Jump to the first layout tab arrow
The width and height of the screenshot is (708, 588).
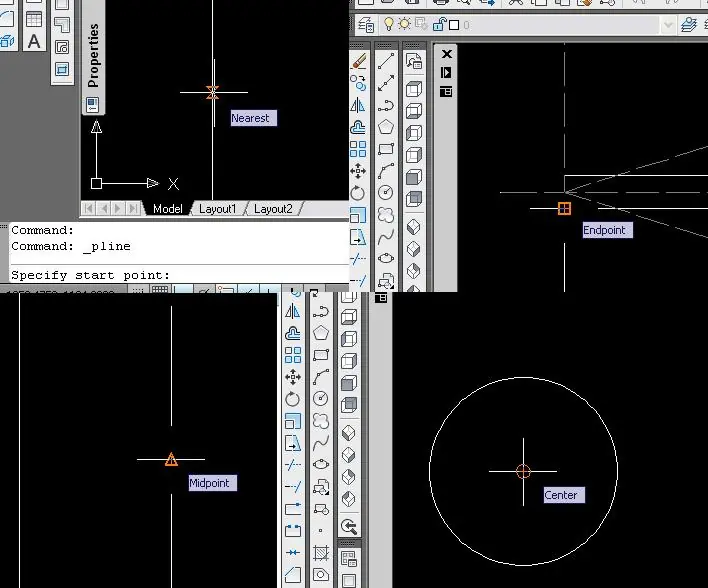pos(89,209)
